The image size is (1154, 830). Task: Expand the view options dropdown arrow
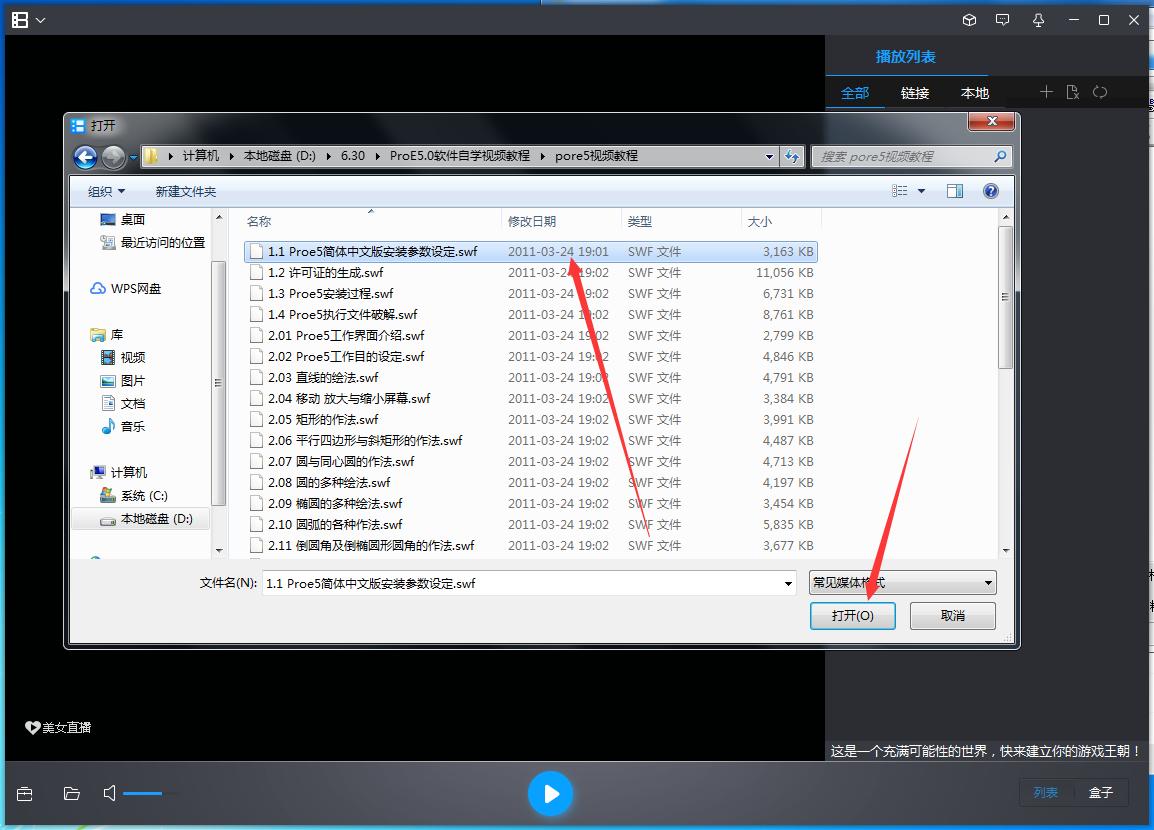coord(921,191)
